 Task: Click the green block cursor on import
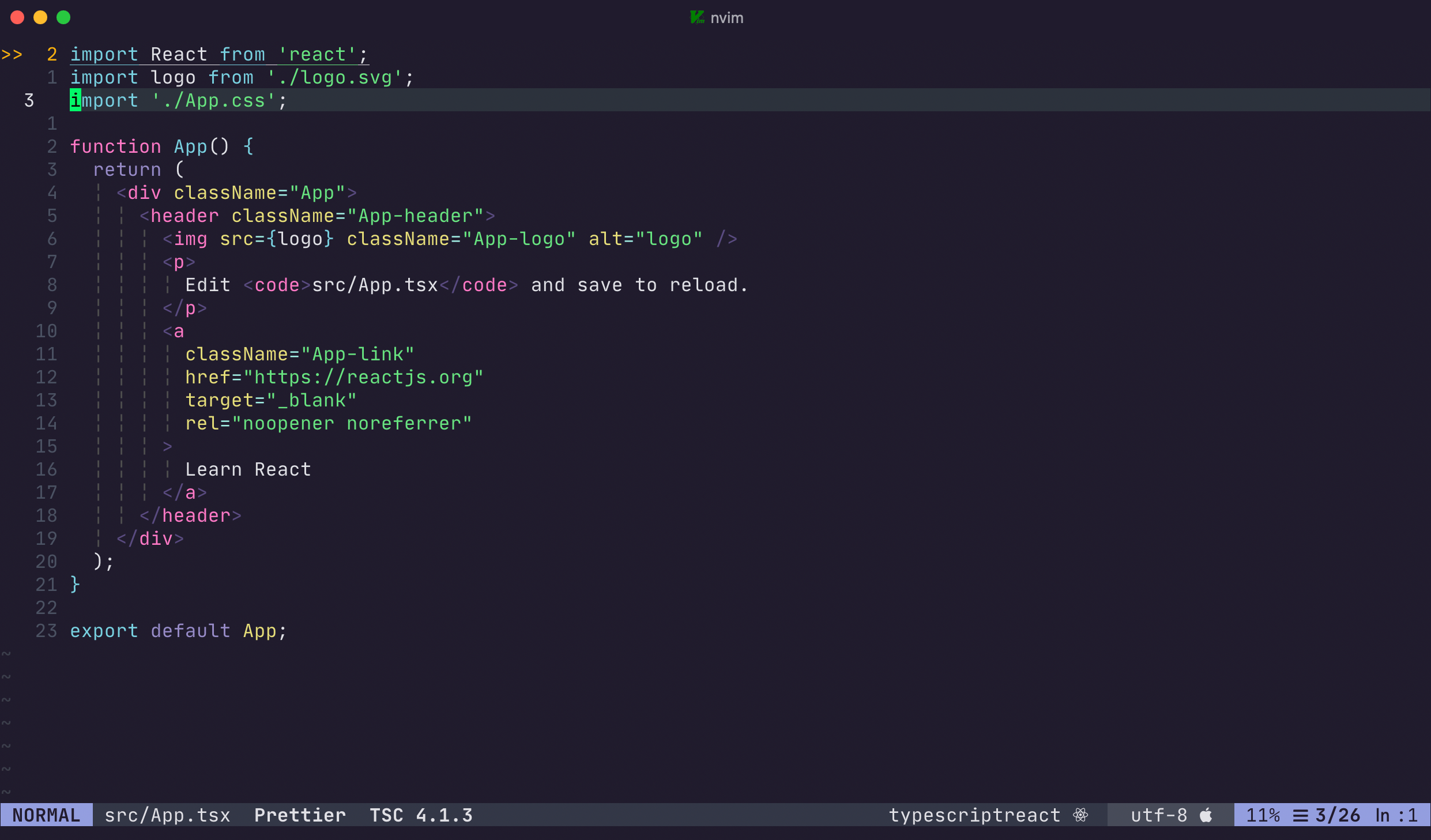(76, 100)
